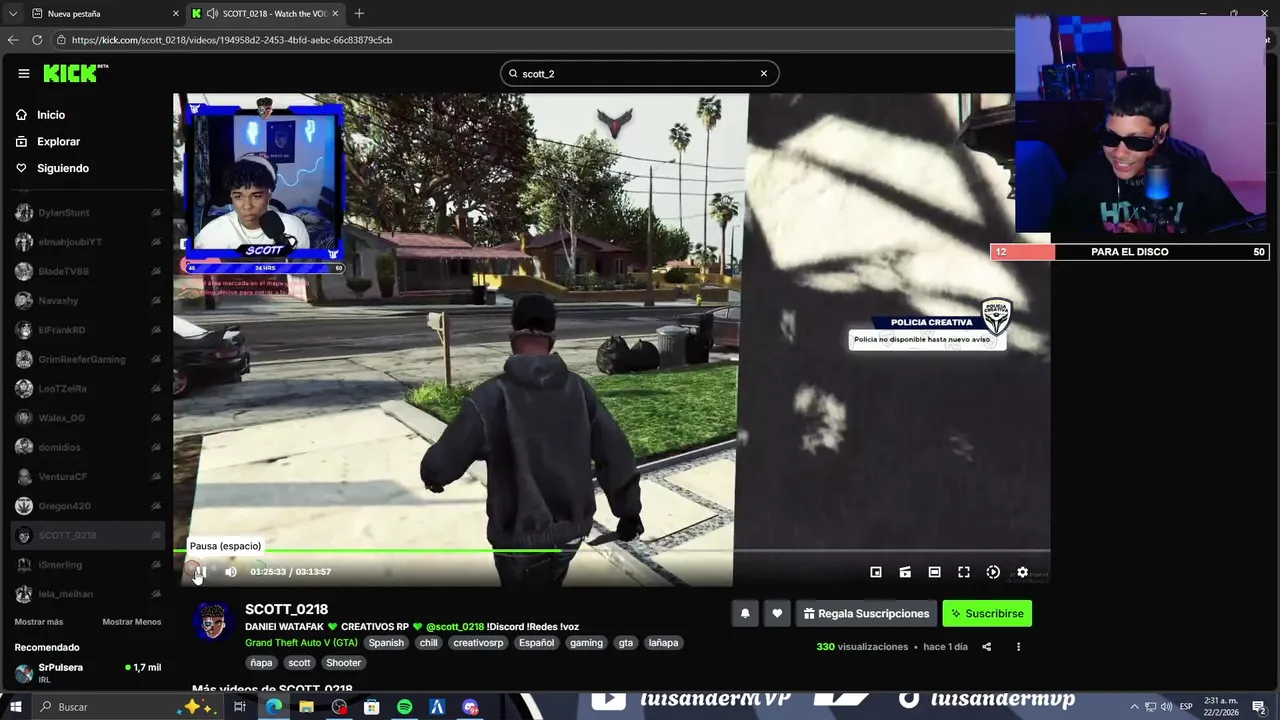Select the gta tag
1280x720 pixels.
(x=626, y=643)
